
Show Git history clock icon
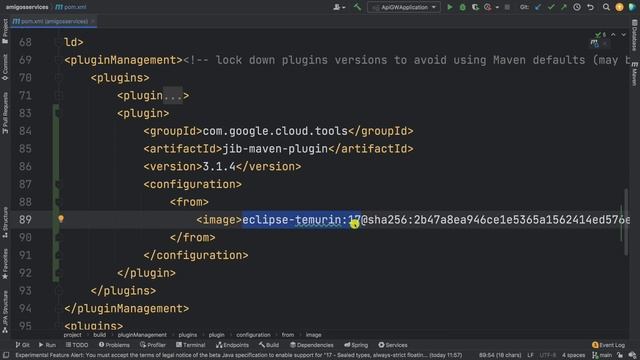(x=577, y=7)
